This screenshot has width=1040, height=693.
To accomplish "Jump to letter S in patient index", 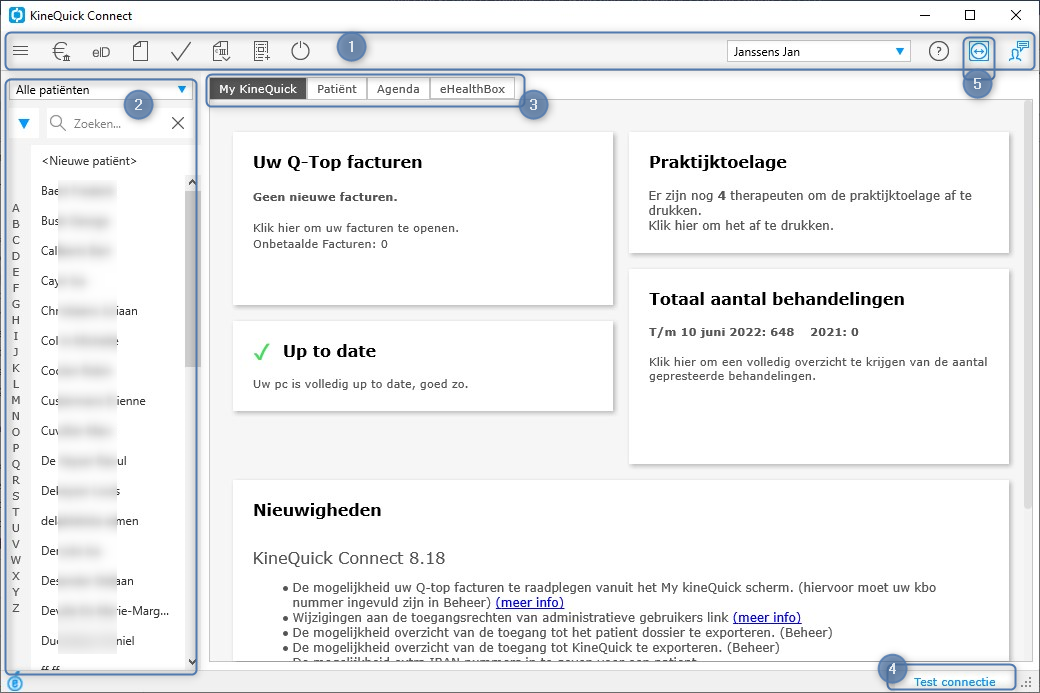I will pyautogui.click(x=16, y=496).
